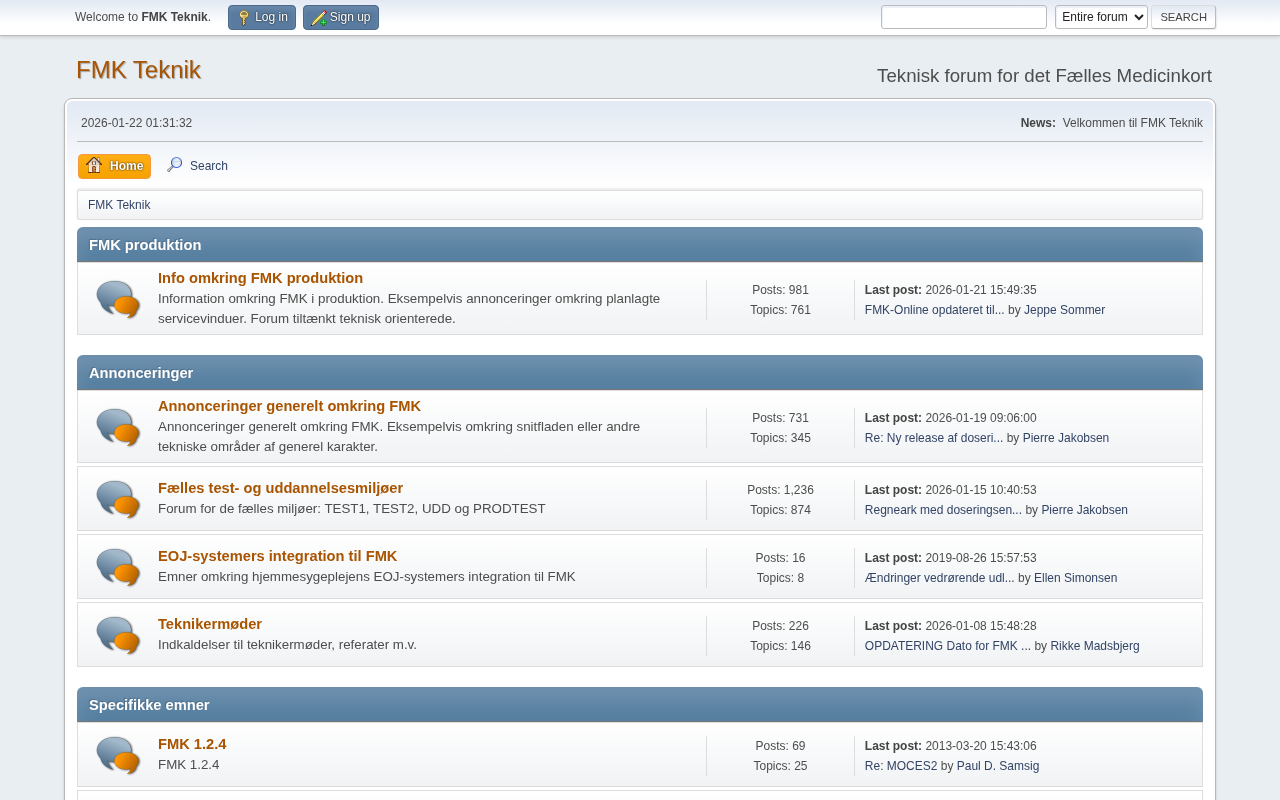The width and height of the screenshot is (1280, 800).
Task: Open last post Regneark med doseringsen...
Action: pyautogui.click(x=943, y=510)
